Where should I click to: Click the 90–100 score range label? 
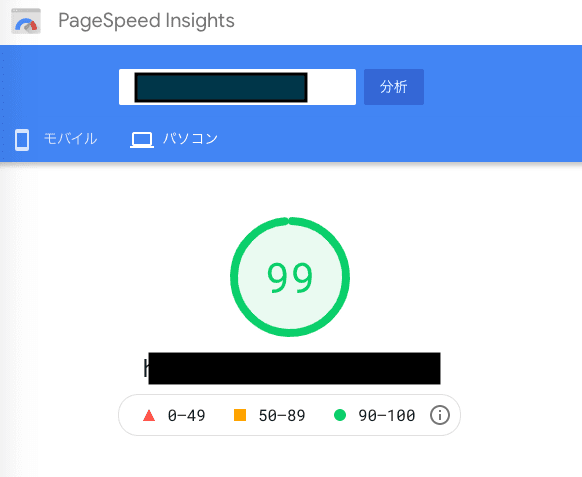click(386, 415)
